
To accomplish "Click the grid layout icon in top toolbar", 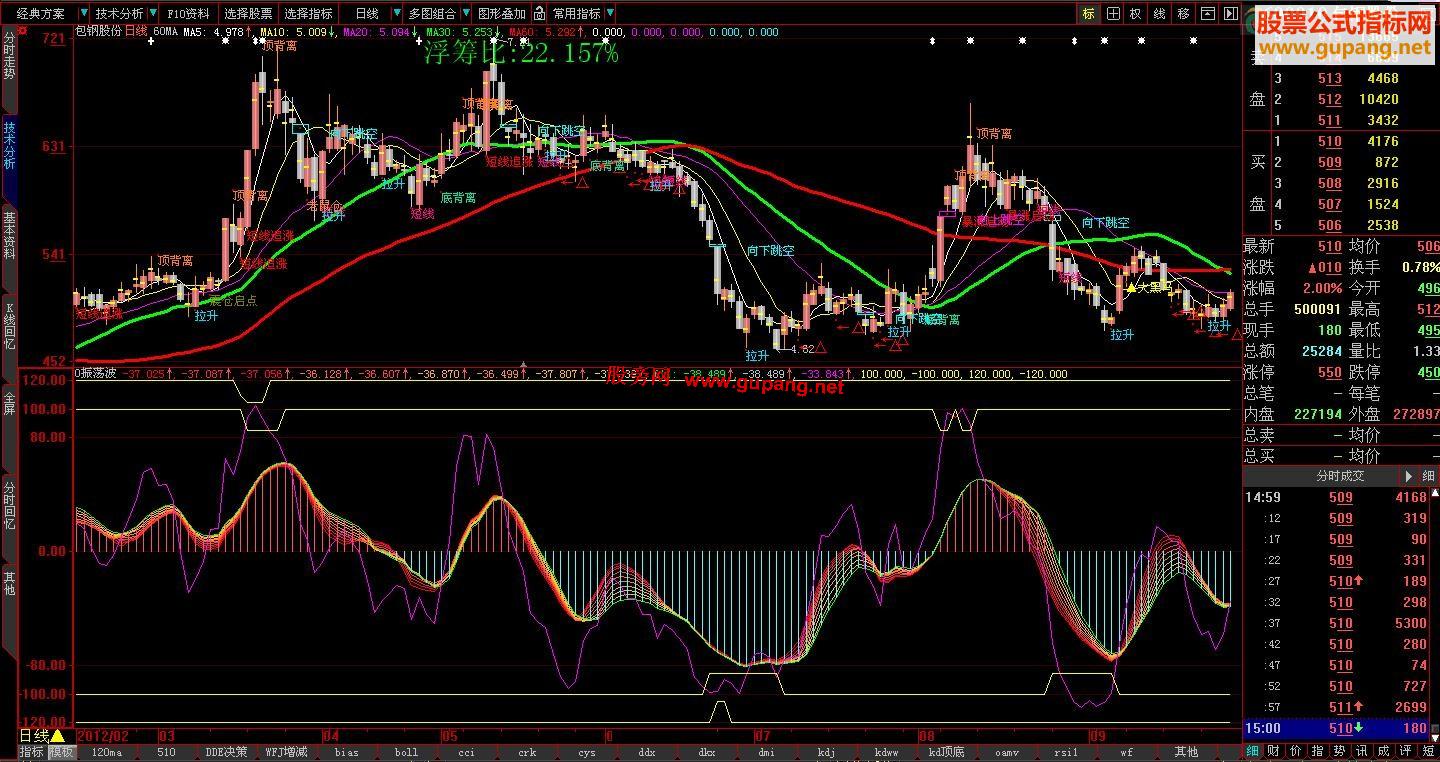I will pos(1112,14).
